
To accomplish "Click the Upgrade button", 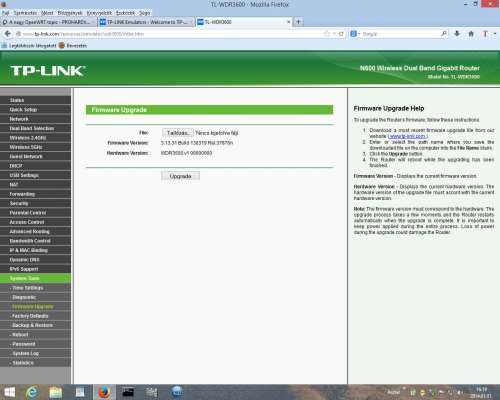I will point(180,176).
